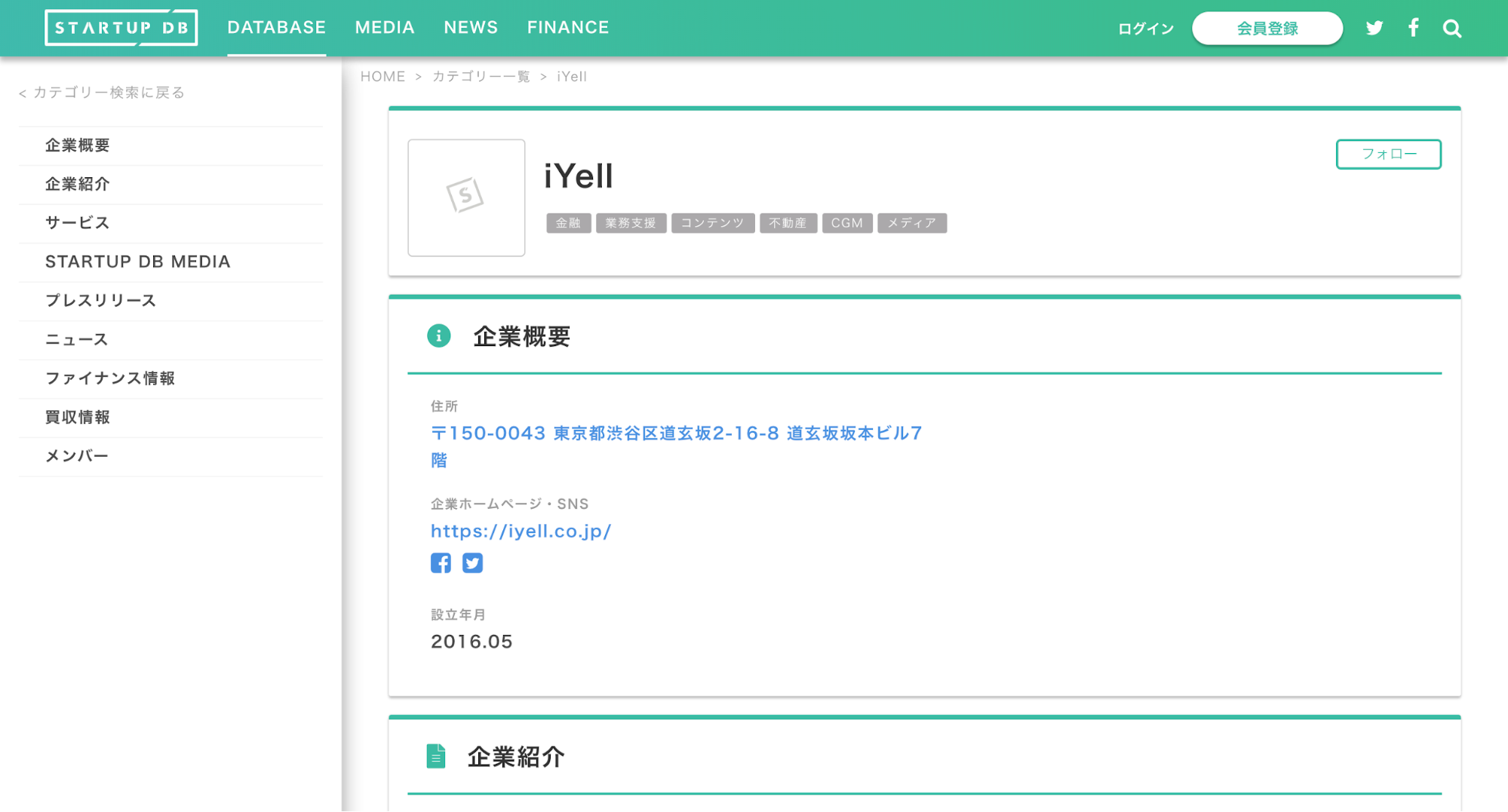The image size is (1508, 812).
Task: Click the CGM category tag
Action: (847, 223)
